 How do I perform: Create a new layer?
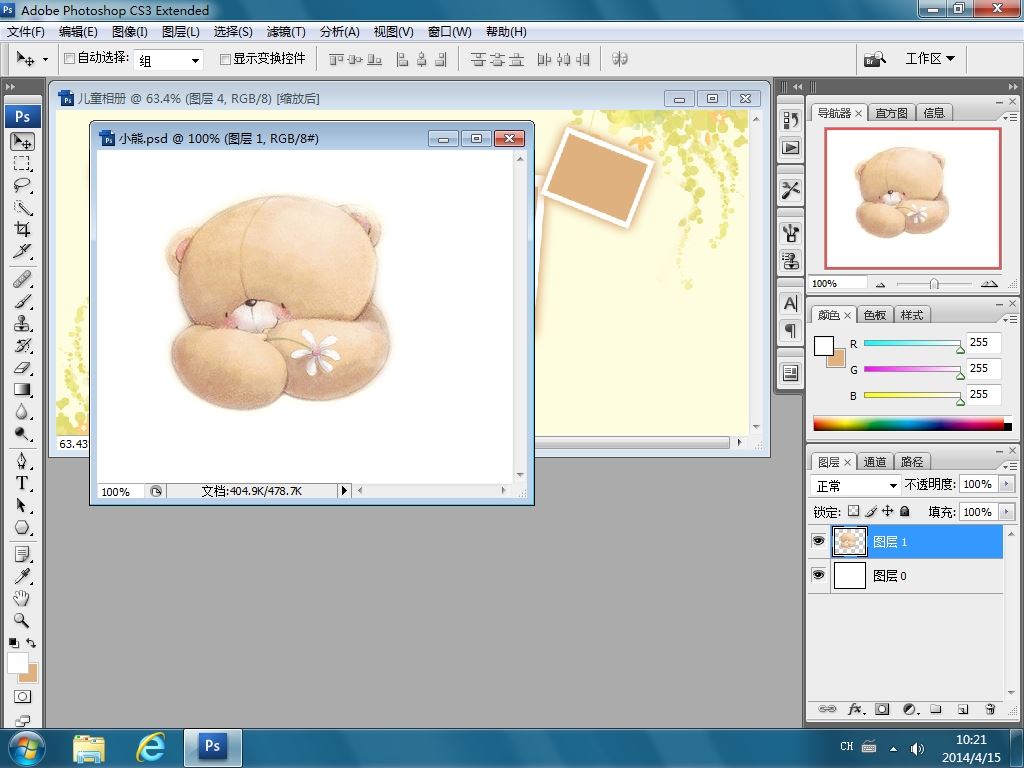(x=963, y=709)
